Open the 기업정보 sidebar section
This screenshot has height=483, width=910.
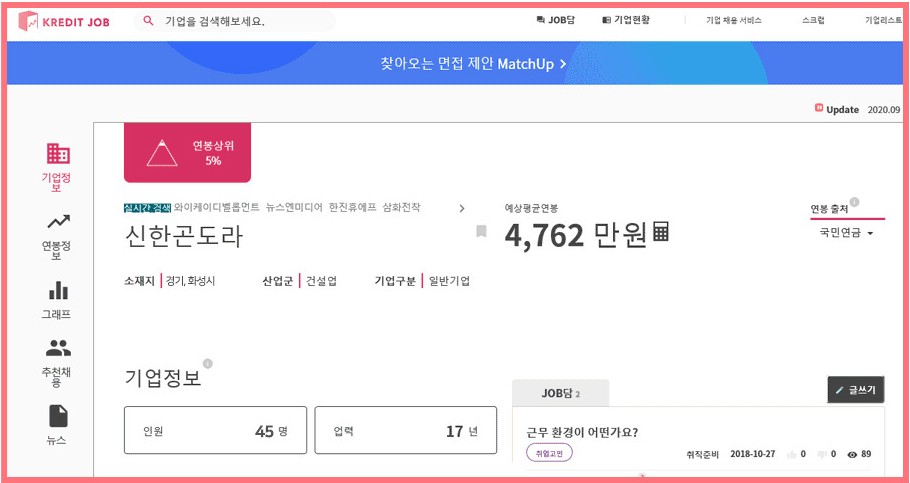pos(58,167)
